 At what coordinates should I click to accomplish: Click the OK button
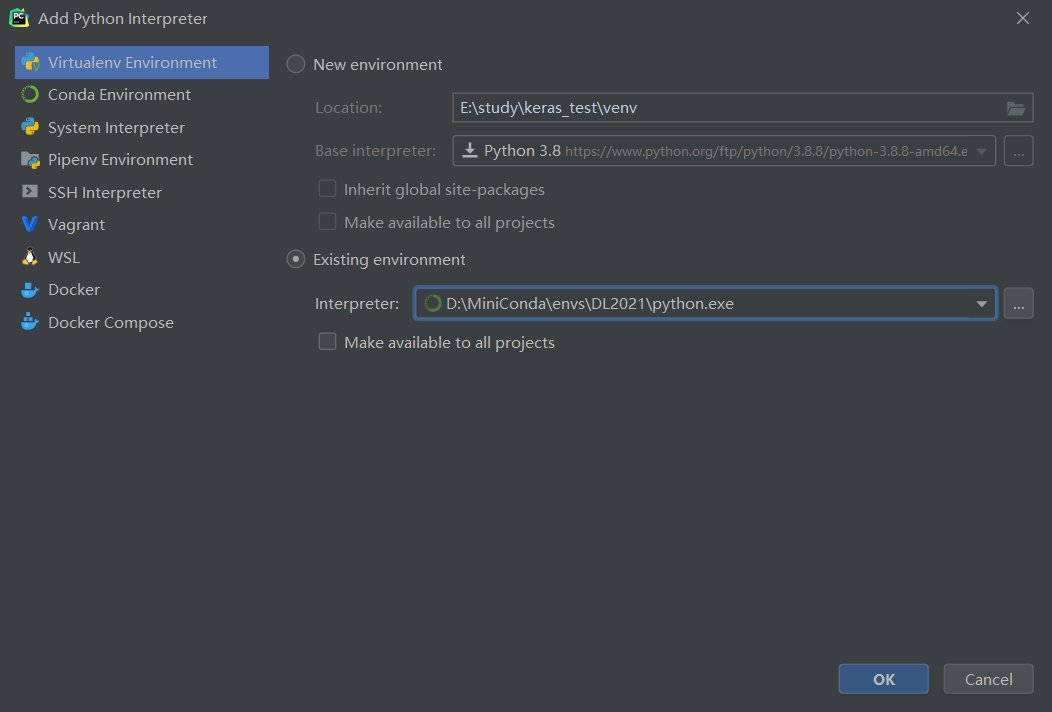point(884,679)
